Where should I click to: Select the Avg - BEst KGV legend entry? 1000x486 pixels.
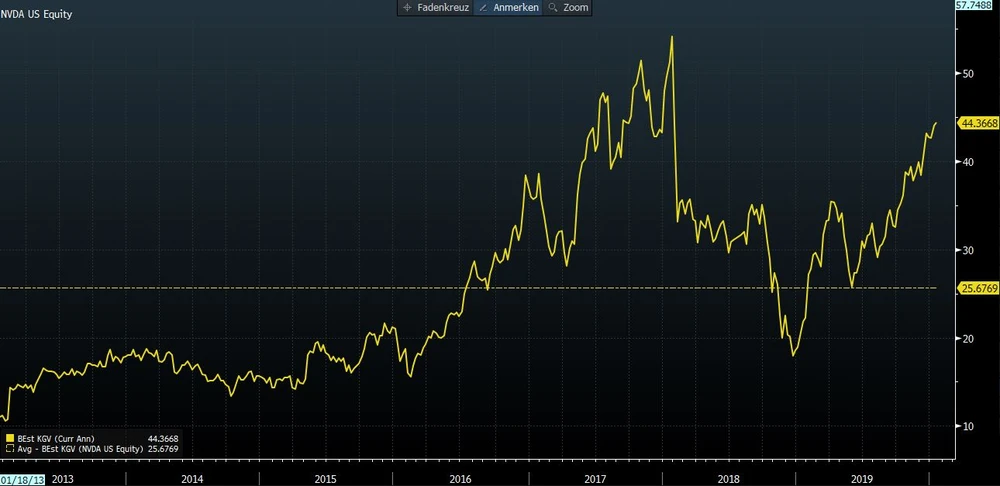[77, 449]
